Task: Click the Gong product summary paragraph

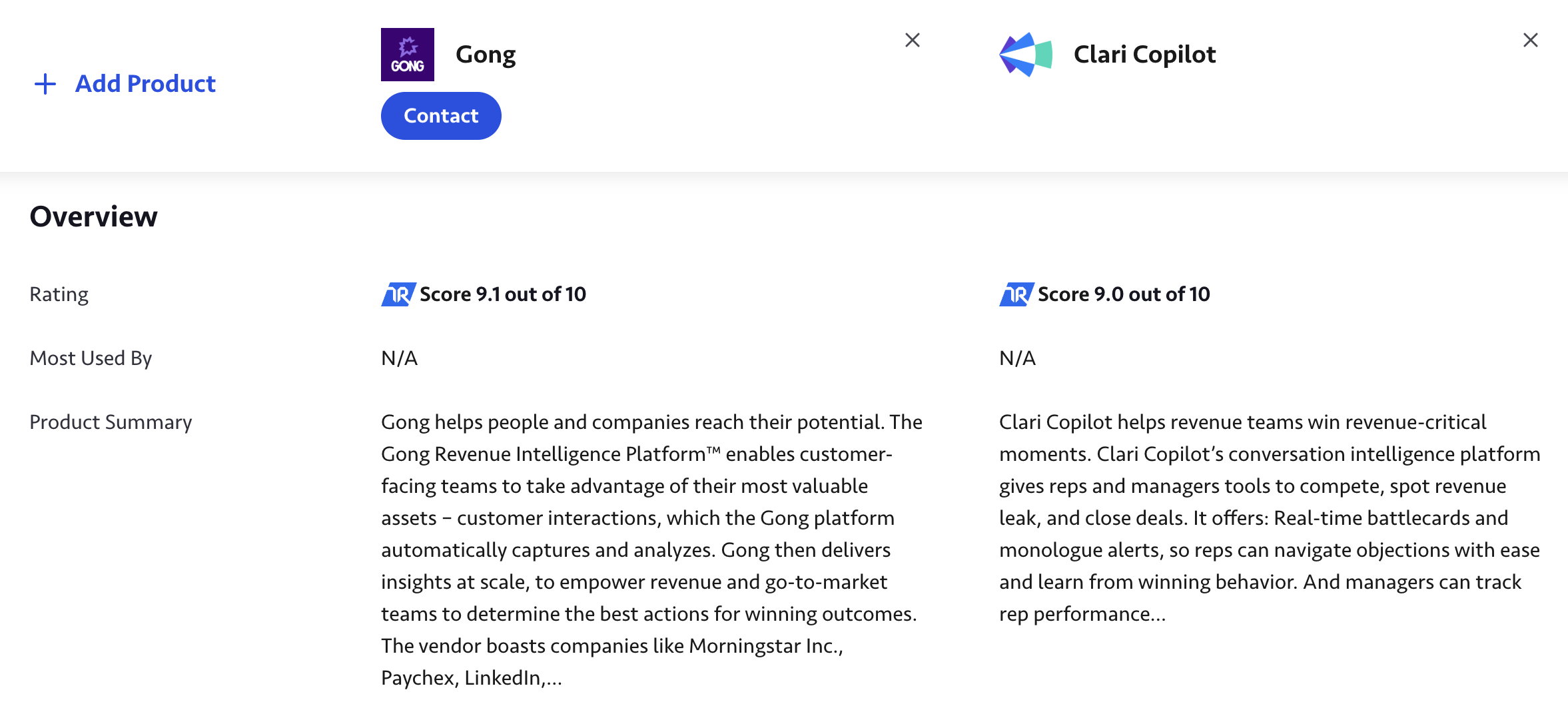Action: tap(651, 549)
